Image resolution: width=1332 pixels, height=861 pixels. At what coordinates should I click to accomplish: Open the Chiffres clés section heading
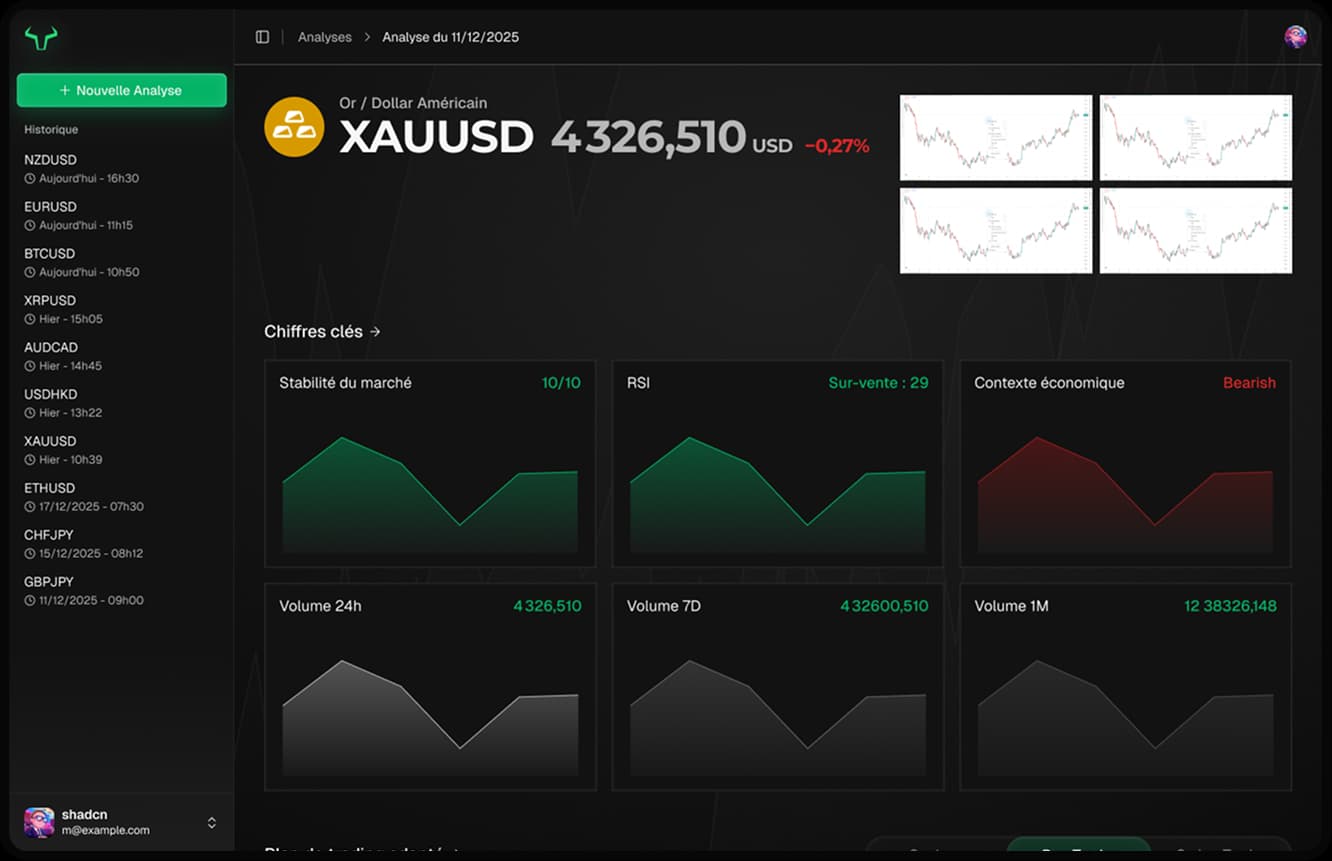pyautogui.click(x=313, y=332)
